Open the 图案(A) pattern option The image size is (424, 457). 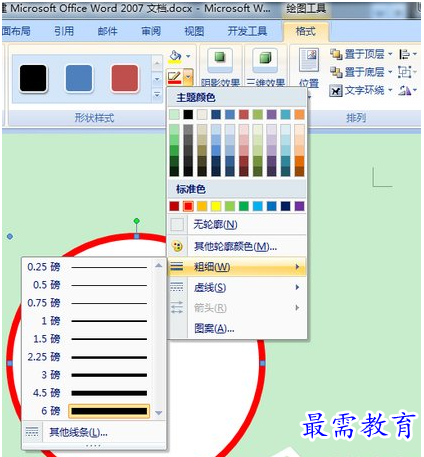tap(237, 329)
